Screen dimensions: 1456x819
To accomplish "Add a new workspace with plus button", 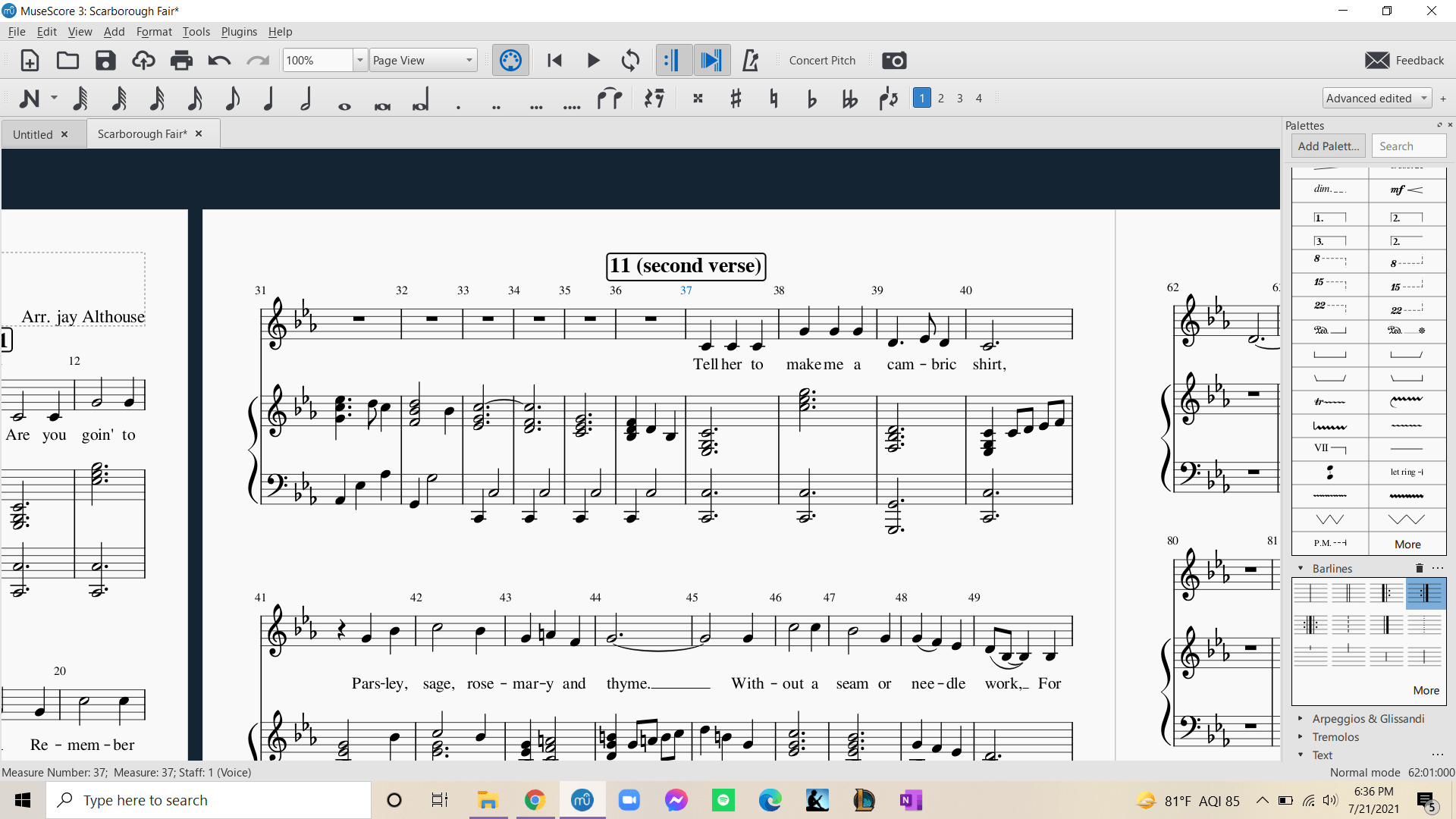I will (1443, 99).
